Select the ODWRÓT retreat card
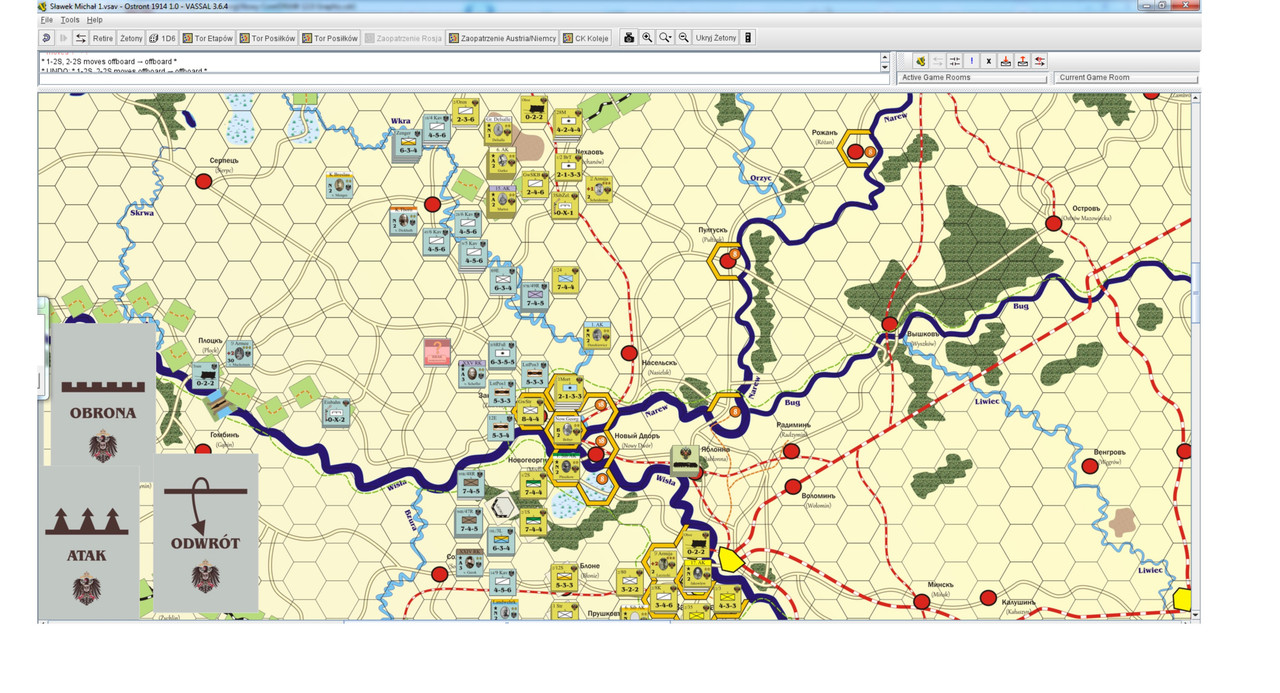The width and height of the screenshot is (1280, 693). [206, 534]
